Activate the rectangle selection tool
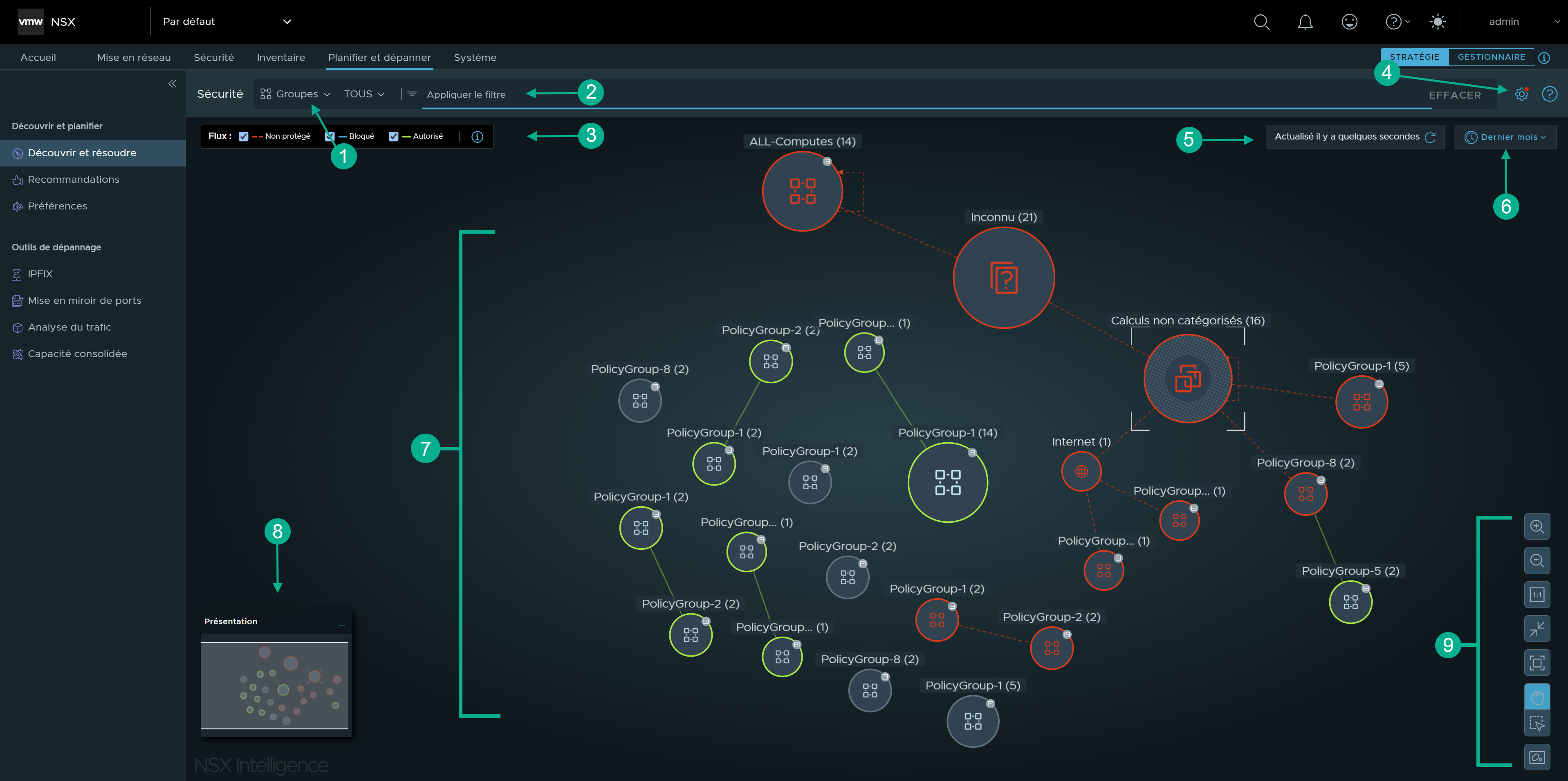Viewport: 1568px width, 781px height. (1537, 724)
